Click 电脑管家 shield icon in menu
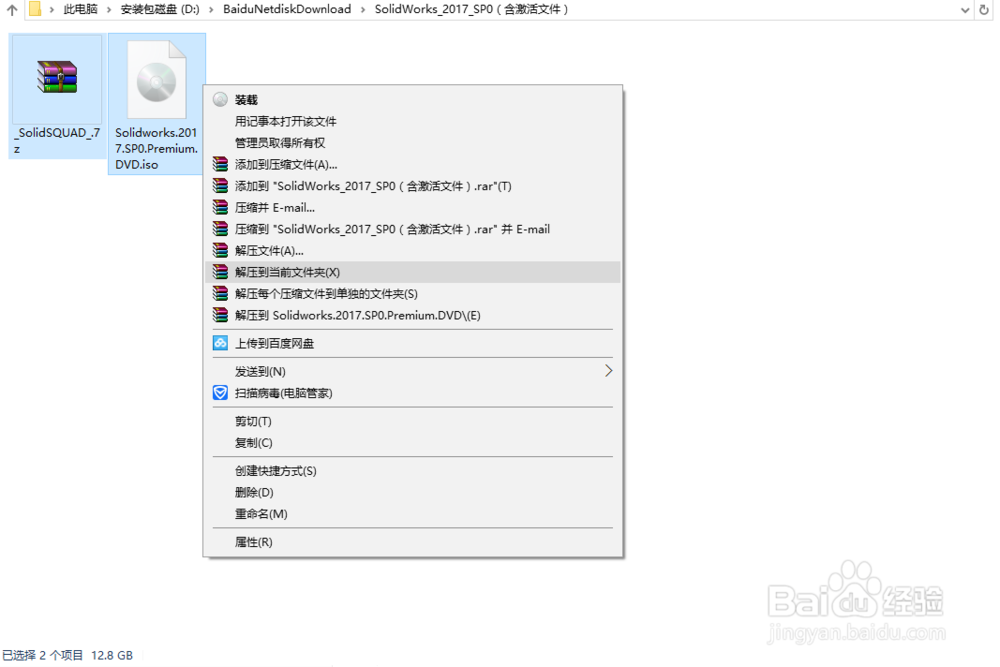This screenshot has height=667, width=1000. tap(220, 393)
